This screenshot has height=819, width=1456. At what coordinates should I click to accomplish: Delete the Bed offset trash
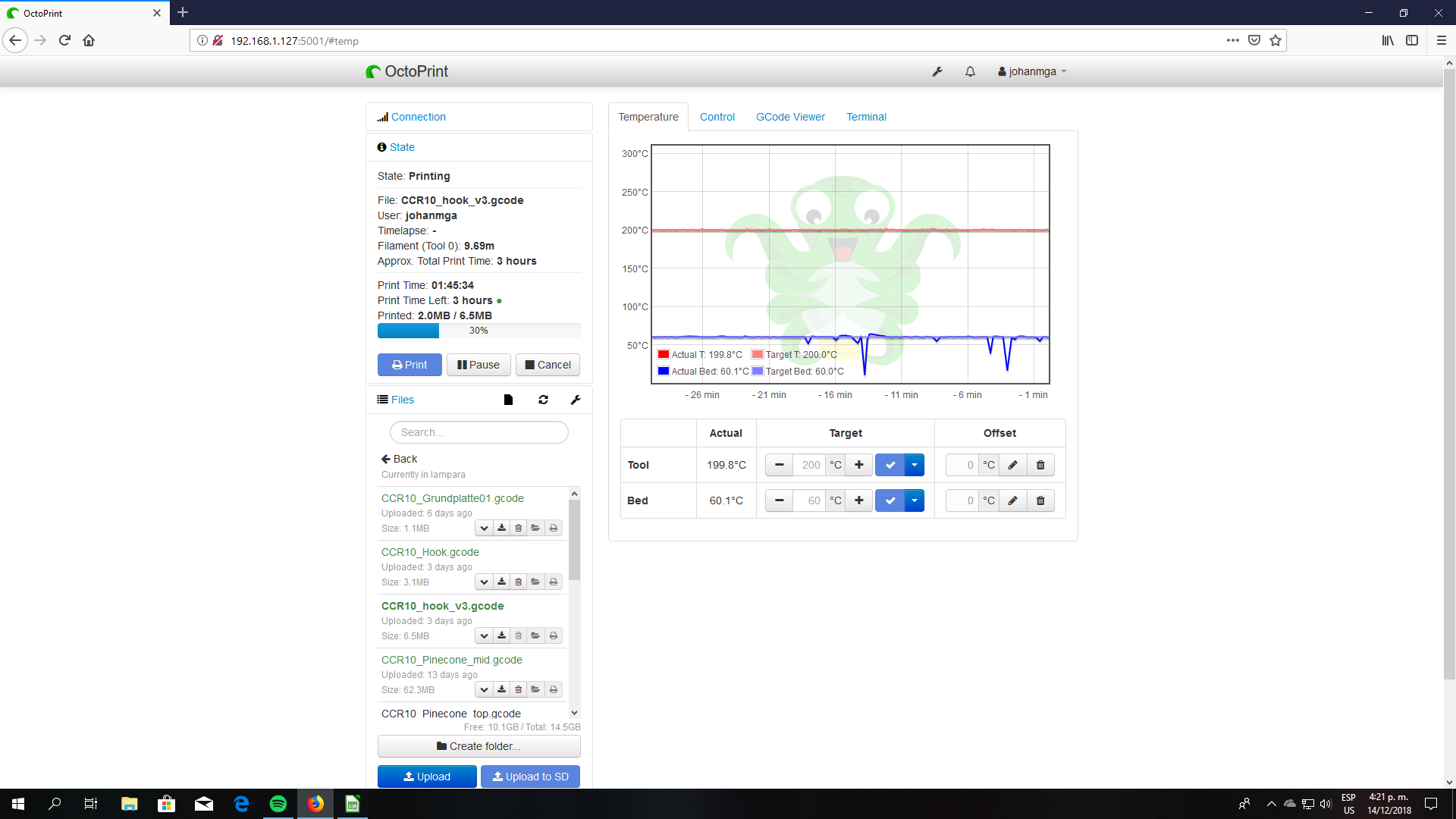point(1040,500)
